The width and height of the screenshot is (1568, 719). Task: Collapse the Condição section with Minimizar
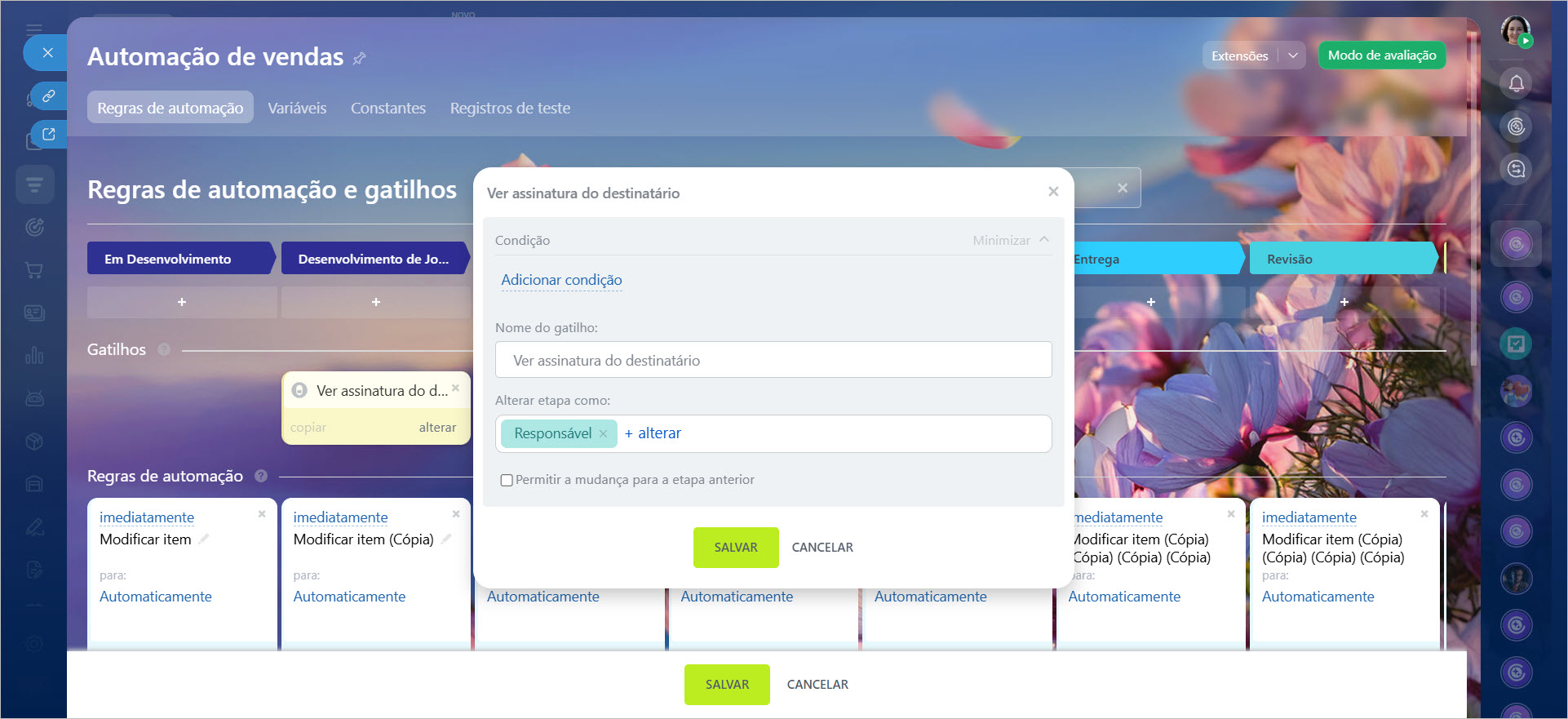(x=1010, y=240)
